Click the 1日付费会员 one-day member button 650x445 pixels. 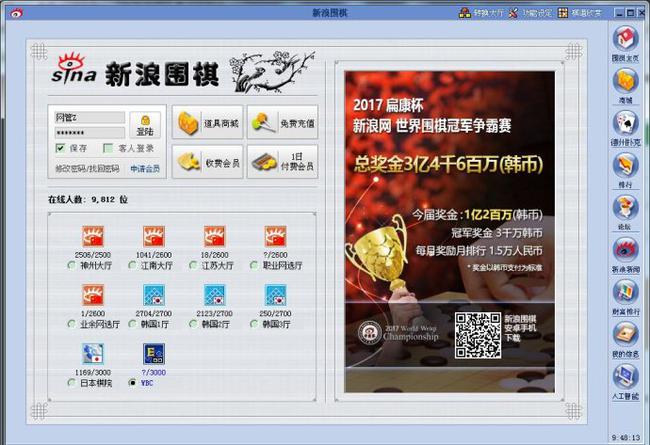(283, 162)
